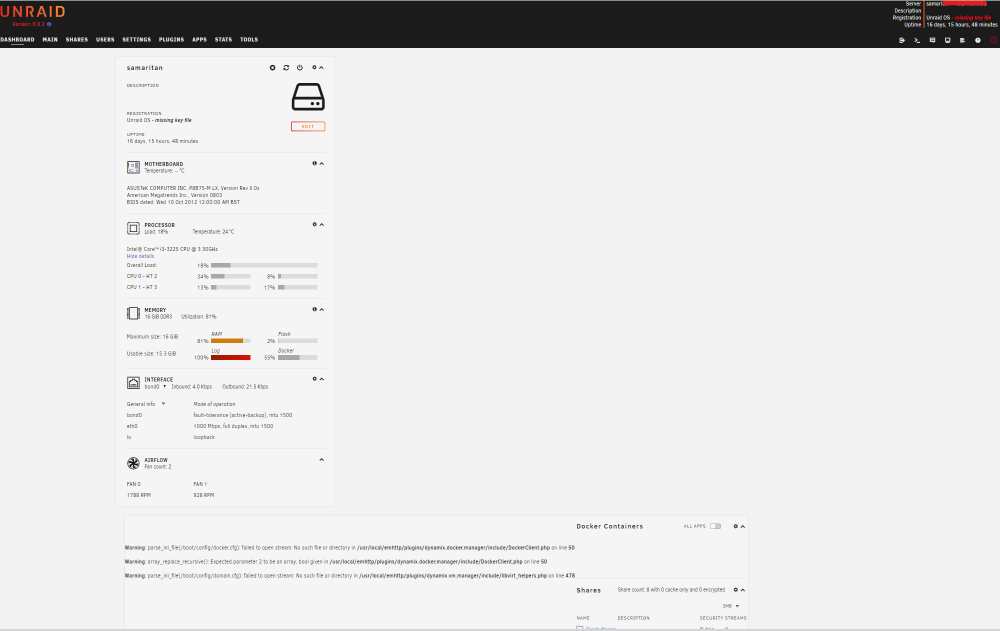Collapse the Processor section
This screenshot has width=1000, height=631.
coord(321,225)
